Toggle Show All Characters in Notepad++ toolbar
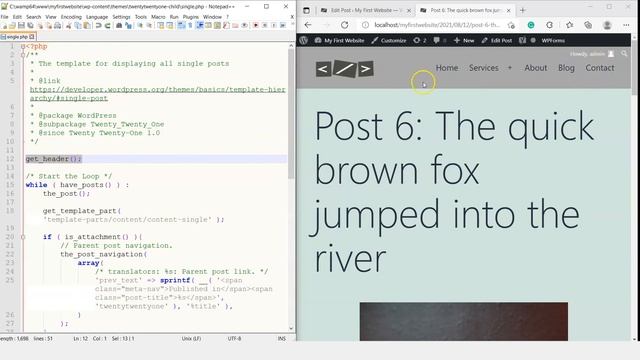The width and height of the screenshot is (640, 360). [190, 25]
